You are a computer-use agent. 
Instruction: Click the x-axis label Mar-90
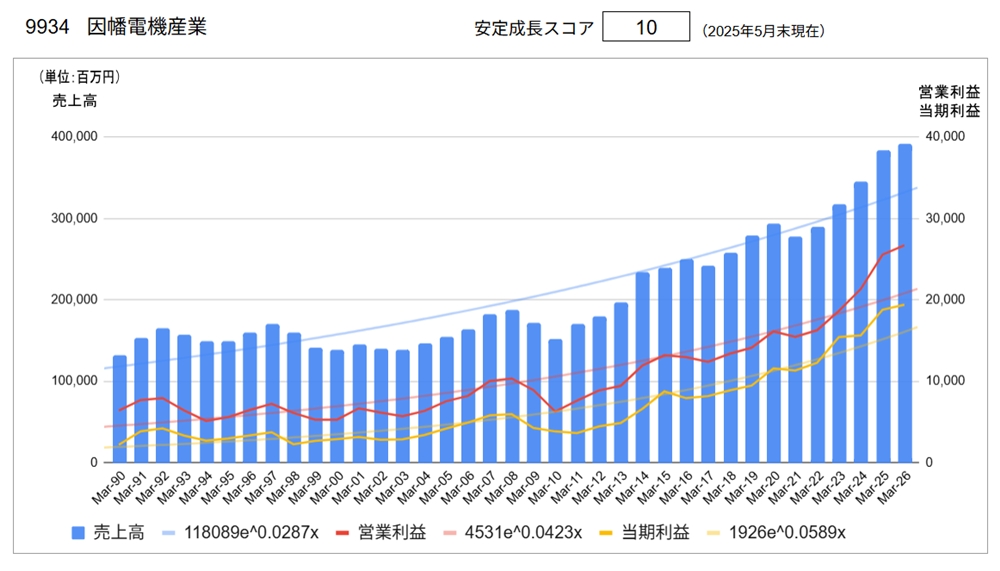pyautogui.click(x=109, y=487)
